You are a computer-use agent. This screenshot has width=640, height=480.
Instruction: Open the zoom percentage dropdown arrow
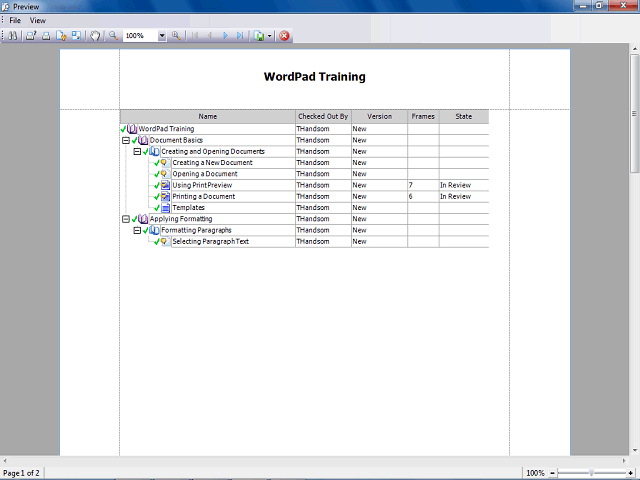pos(162,36)
